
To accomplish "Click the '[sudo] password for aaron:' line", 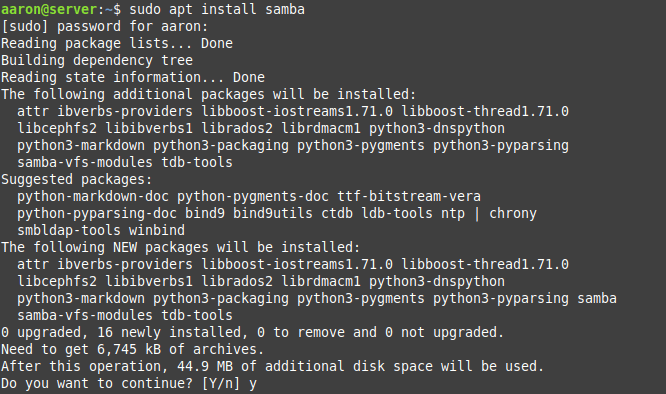I will (104, 27).
